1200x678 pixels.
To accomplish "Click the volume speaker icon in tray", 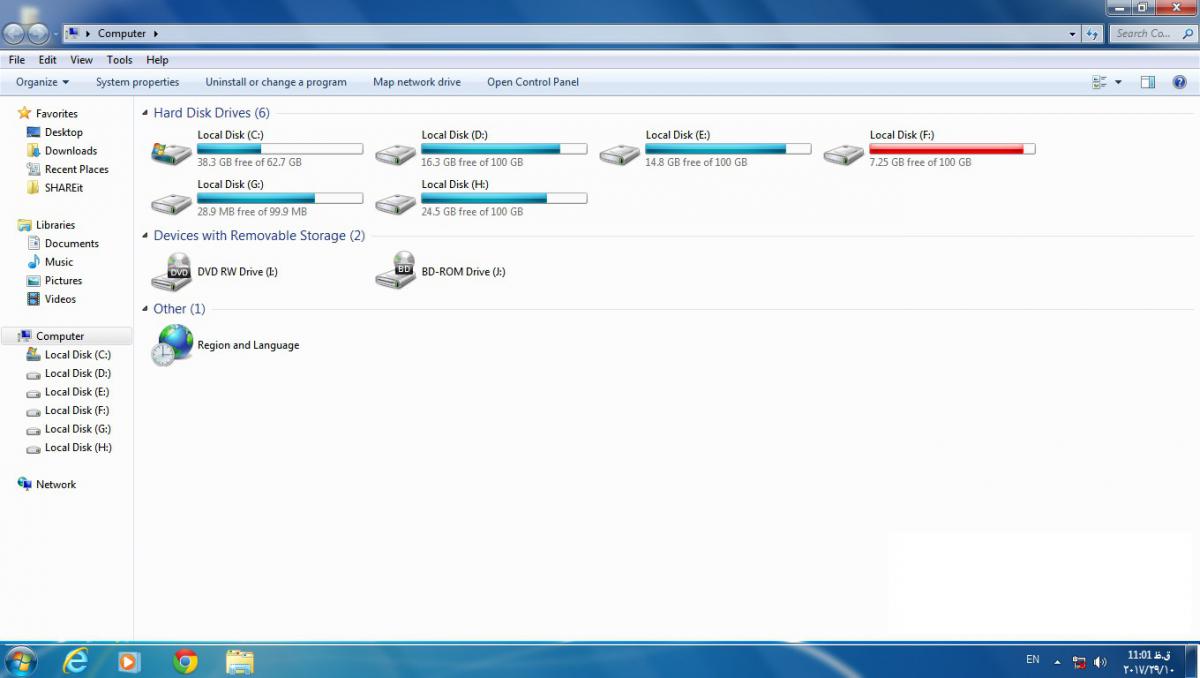I will click(x=1100, y=661).
